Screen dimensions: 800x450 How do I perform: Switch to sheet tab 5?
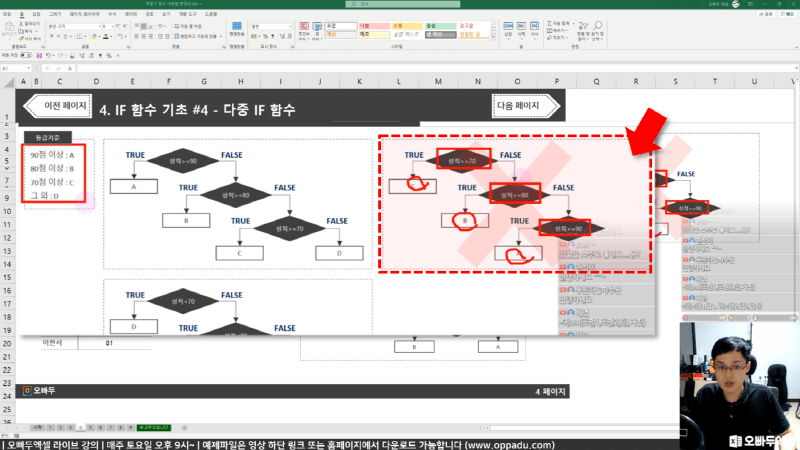92,427
